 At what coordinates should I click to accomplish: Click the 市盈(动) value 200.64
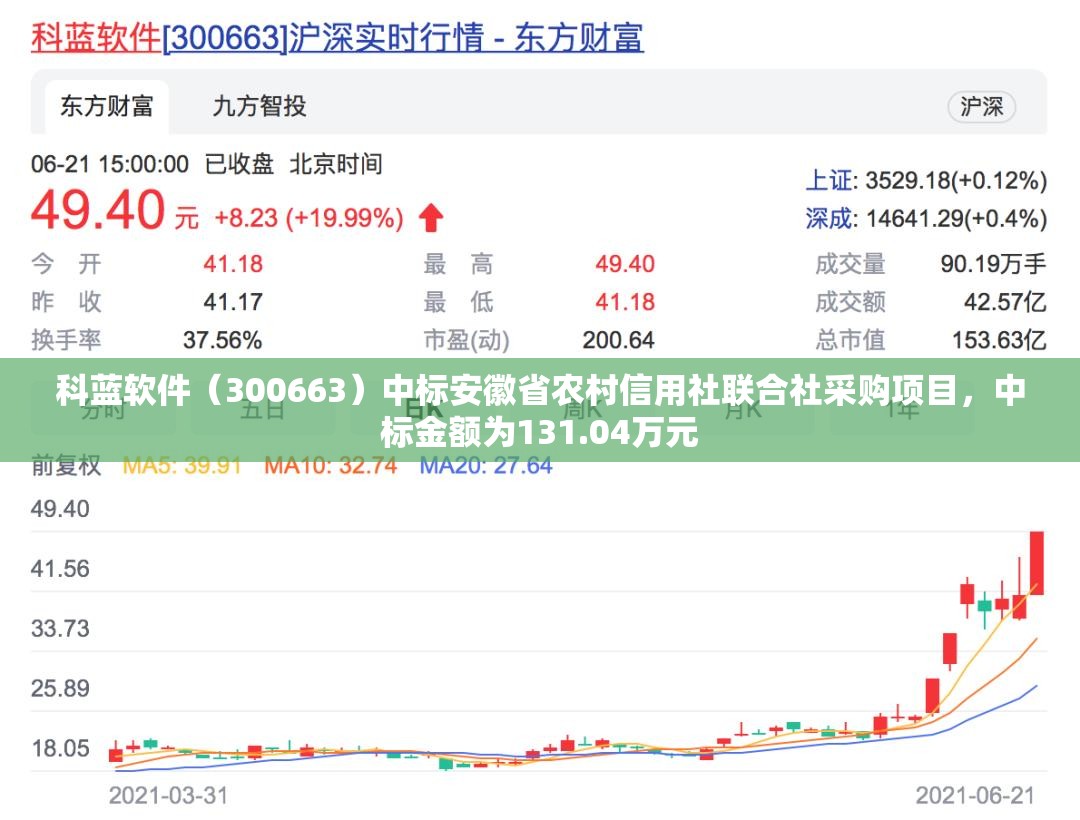tap(619, 340)
